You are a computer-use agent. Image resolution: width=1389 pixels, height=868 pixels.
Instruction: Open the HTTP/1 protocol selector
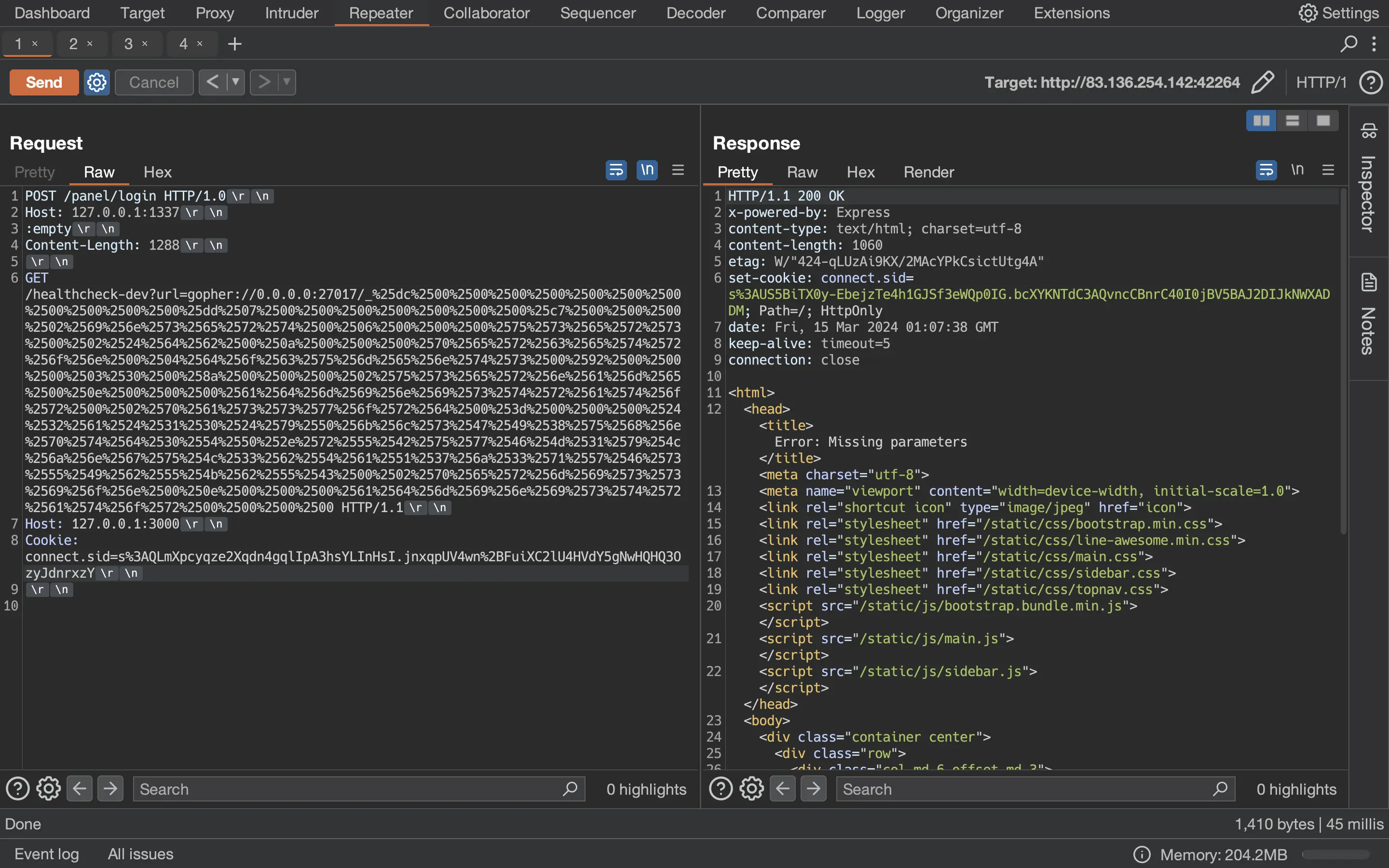click(x=1321, y=82)
